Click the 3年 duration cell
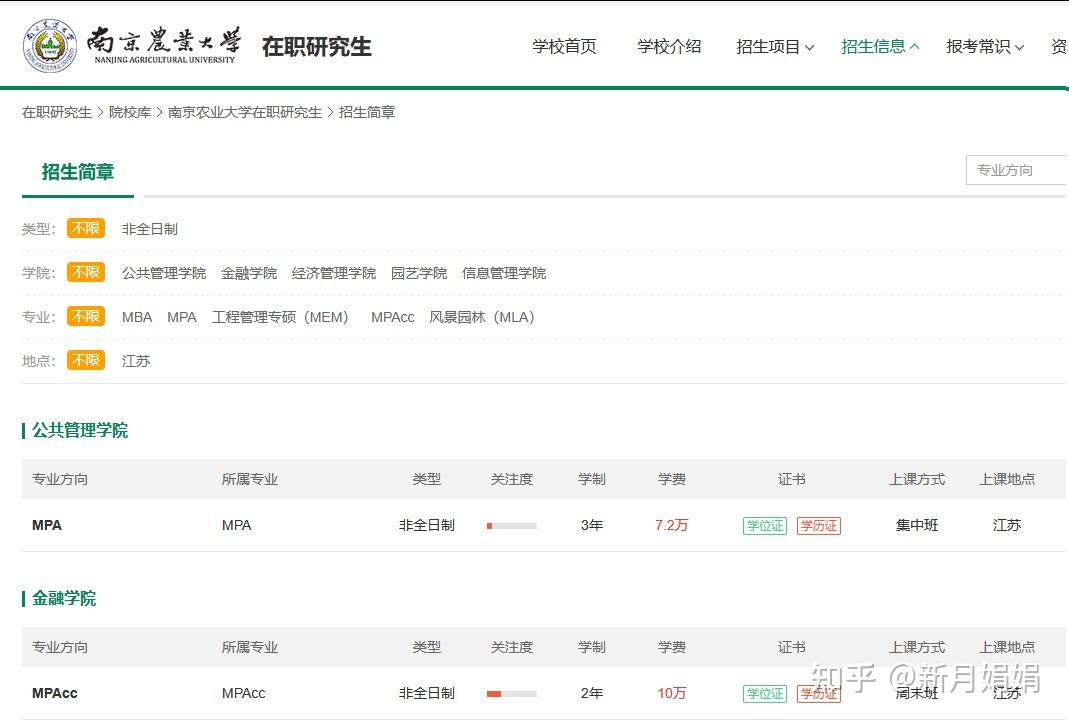The width and height of the screenshot is (1069, 723). (592, 525)
